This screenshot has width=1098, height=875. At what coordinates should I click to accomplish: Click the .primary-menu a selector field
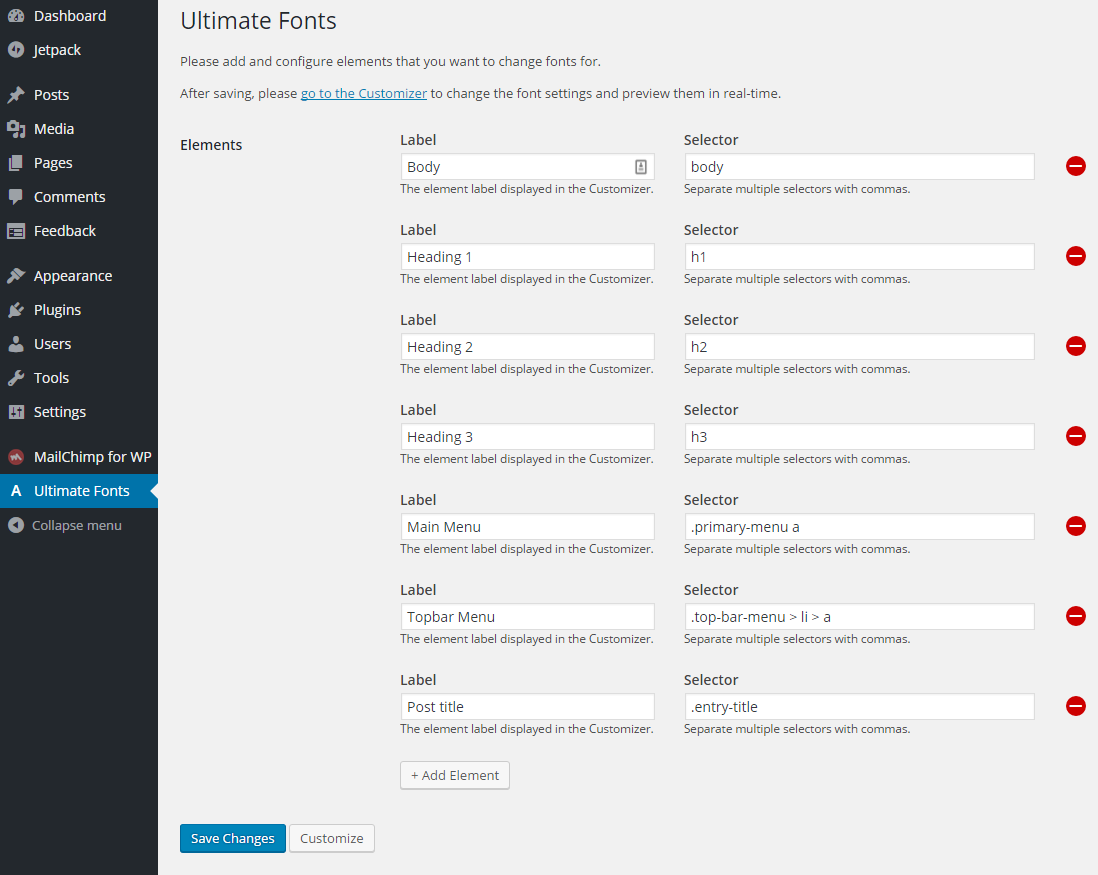(x=859, y=527)
